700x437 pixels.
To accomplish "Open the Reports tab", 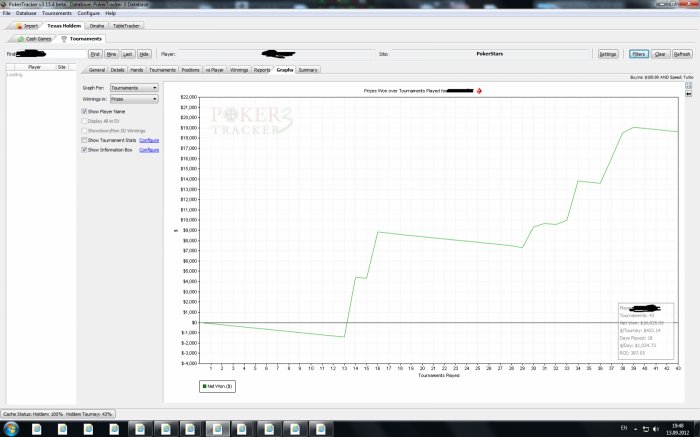I will (262, 70).
